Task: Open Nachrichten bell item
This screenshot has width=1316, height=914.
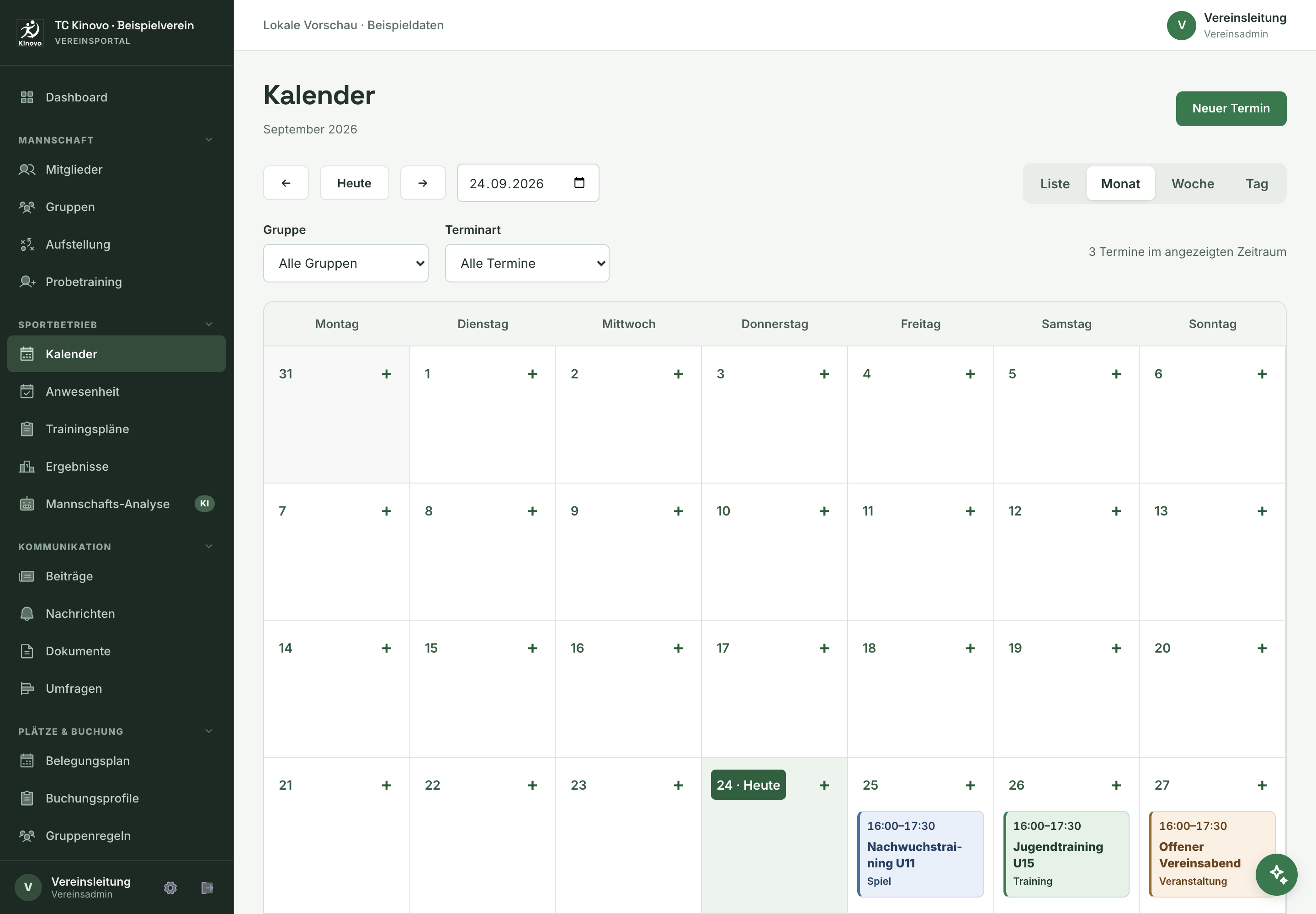Action: [116, 614]
